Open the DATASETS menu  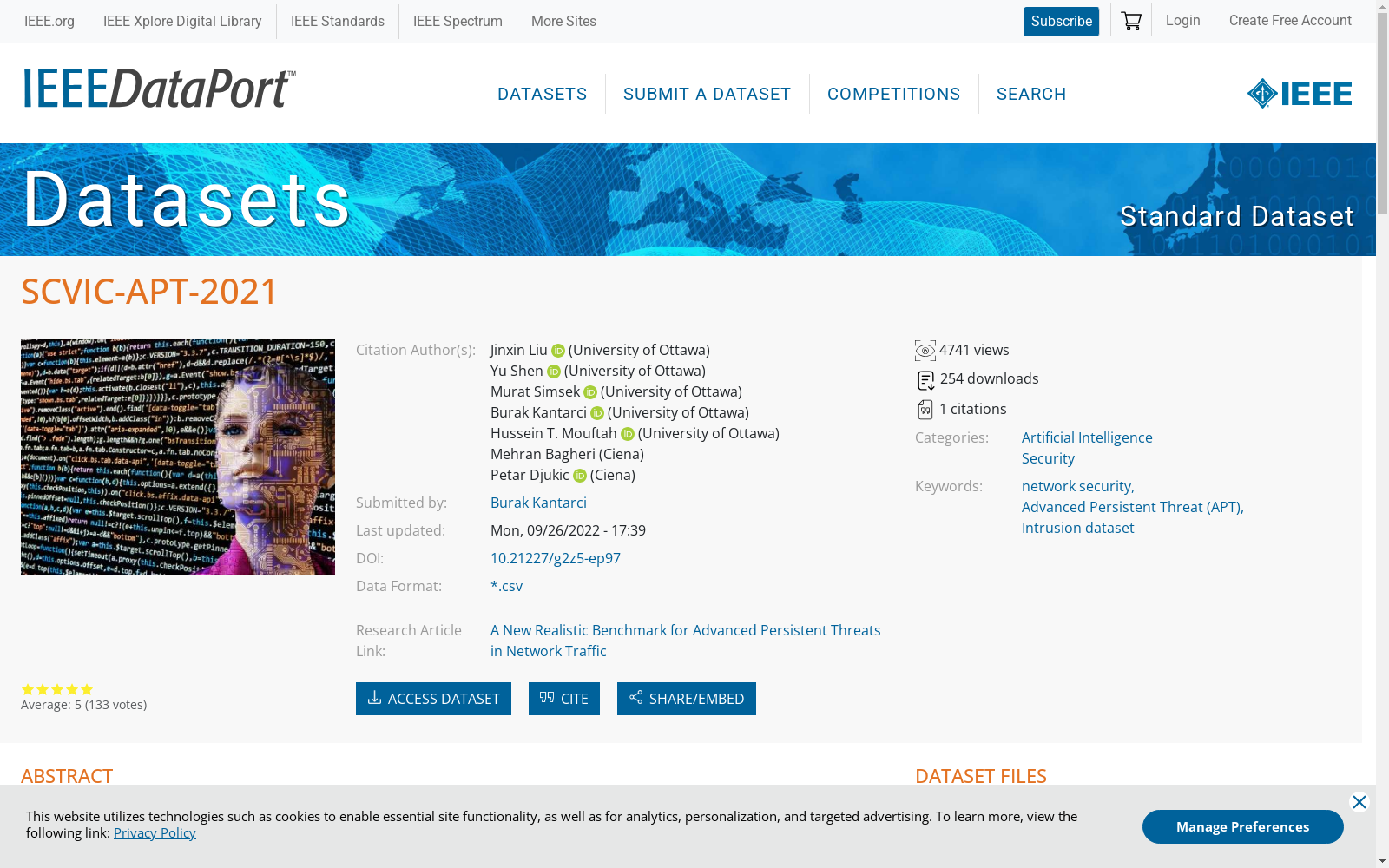coord(543,94)
